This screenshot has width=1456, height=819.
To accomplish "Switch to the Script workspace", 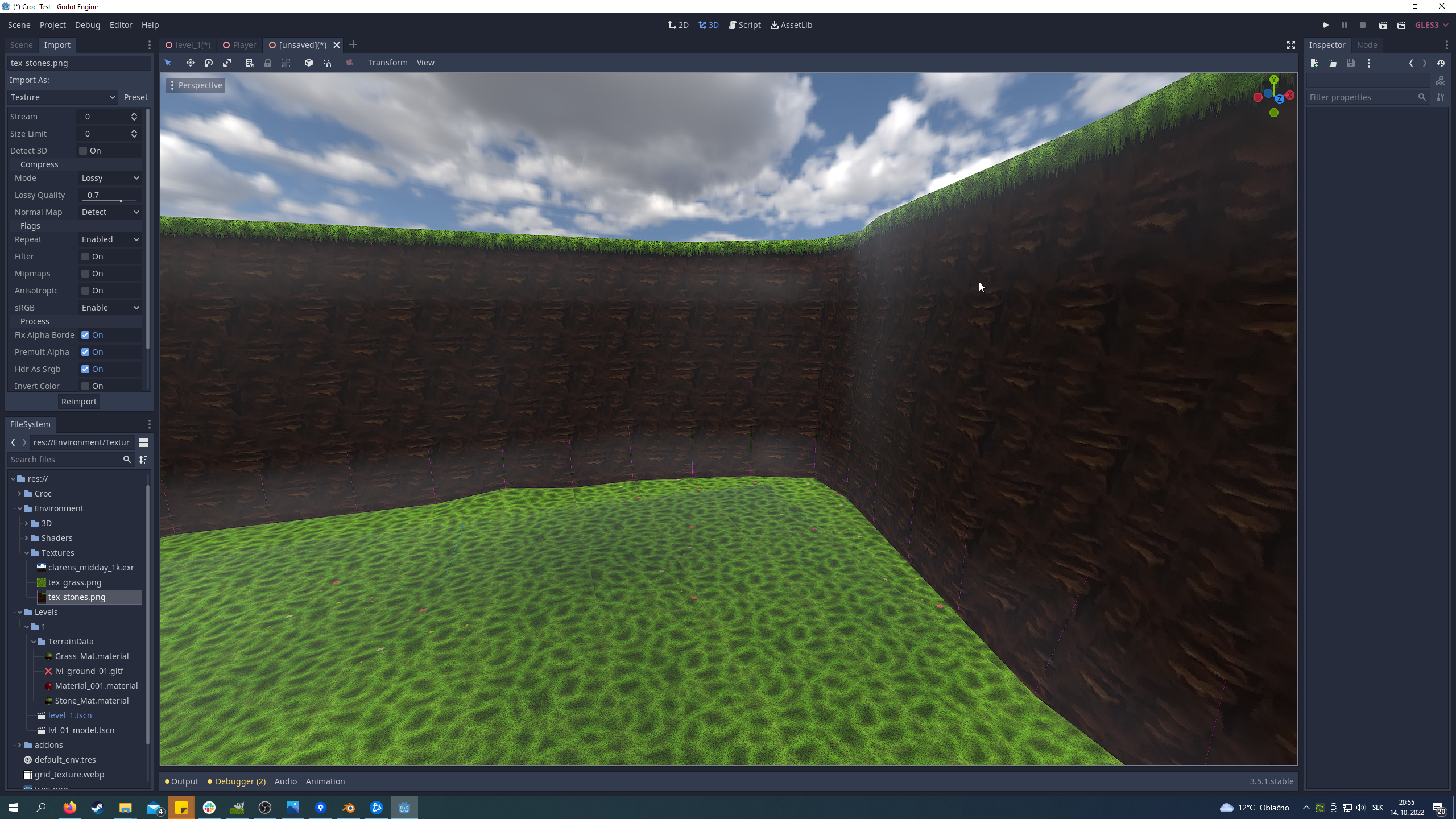I will click(744, 25).
